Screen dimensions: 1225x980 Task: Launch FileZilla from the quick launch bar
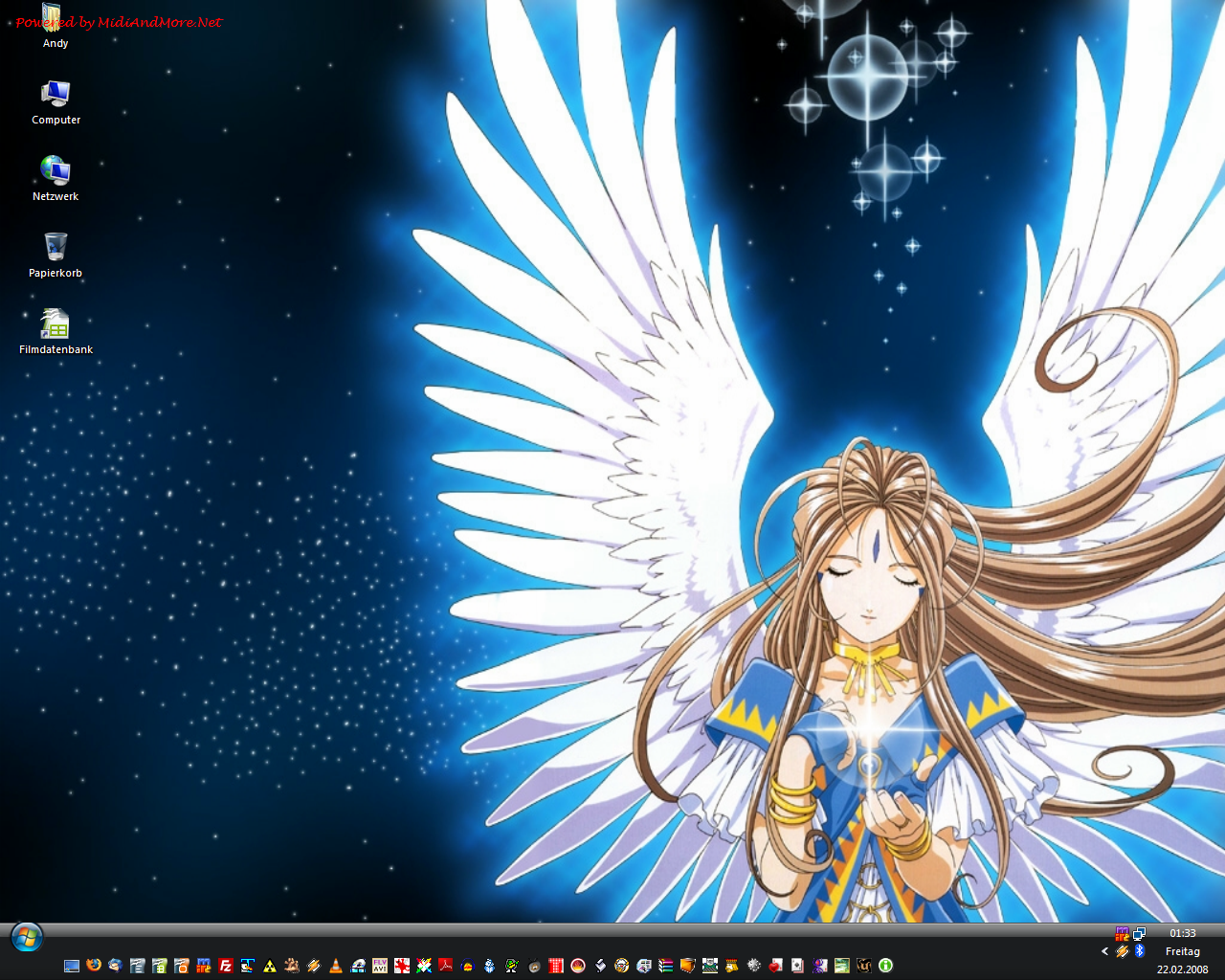(226, 966)
